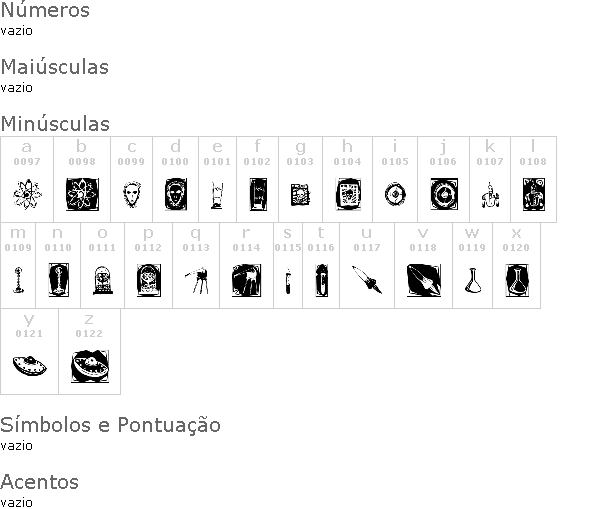Viewport: 590px width, 509px height.
Task: Select the framed flask glyph under x
Action: tap(517, 280)
